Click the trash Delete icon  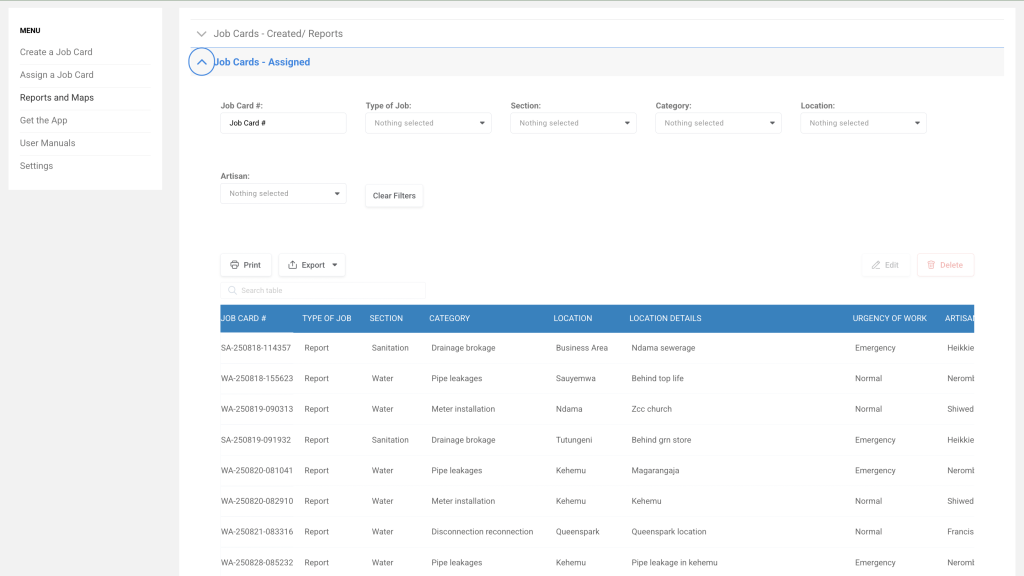931,265
